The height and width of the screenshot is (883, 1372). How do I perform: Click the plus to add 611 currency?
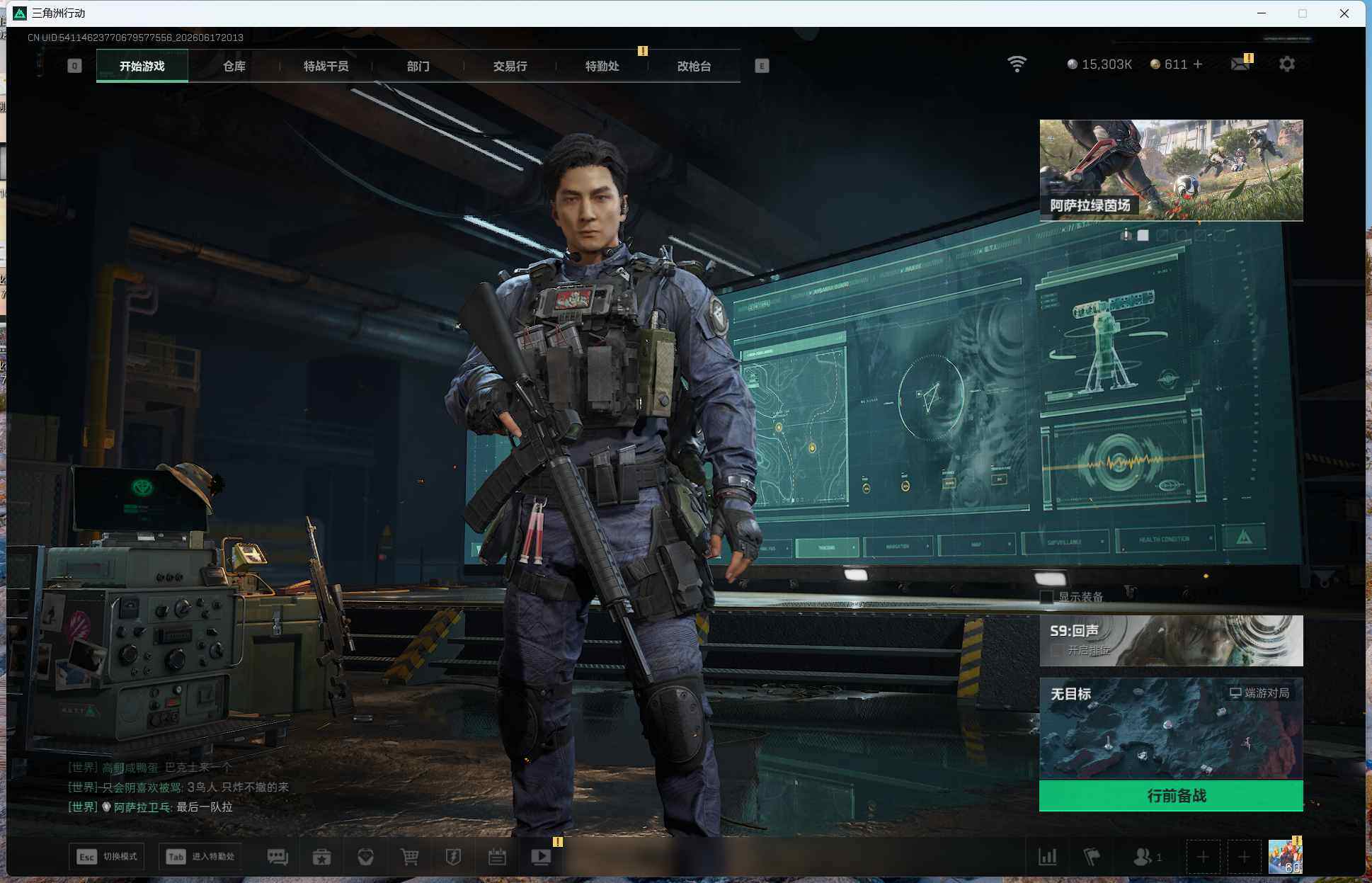1198,64
